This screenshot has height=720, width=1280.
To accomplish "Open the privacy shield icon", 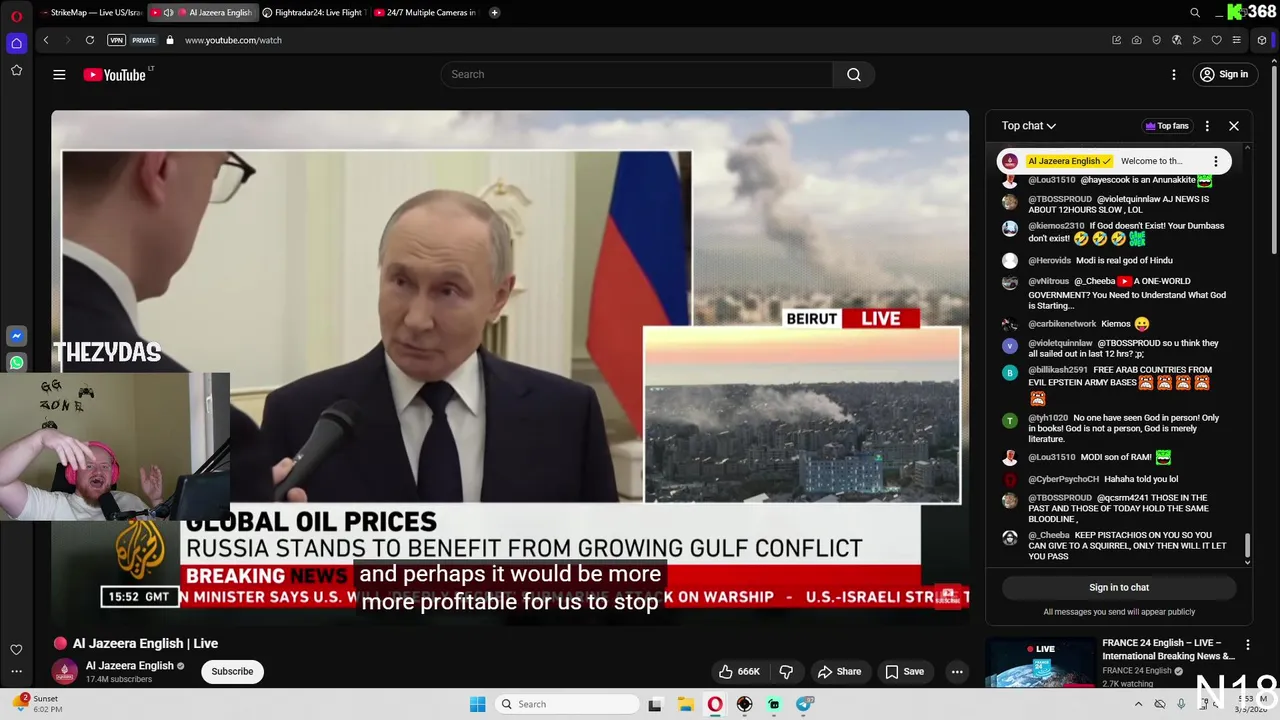I will point(1156,40).
